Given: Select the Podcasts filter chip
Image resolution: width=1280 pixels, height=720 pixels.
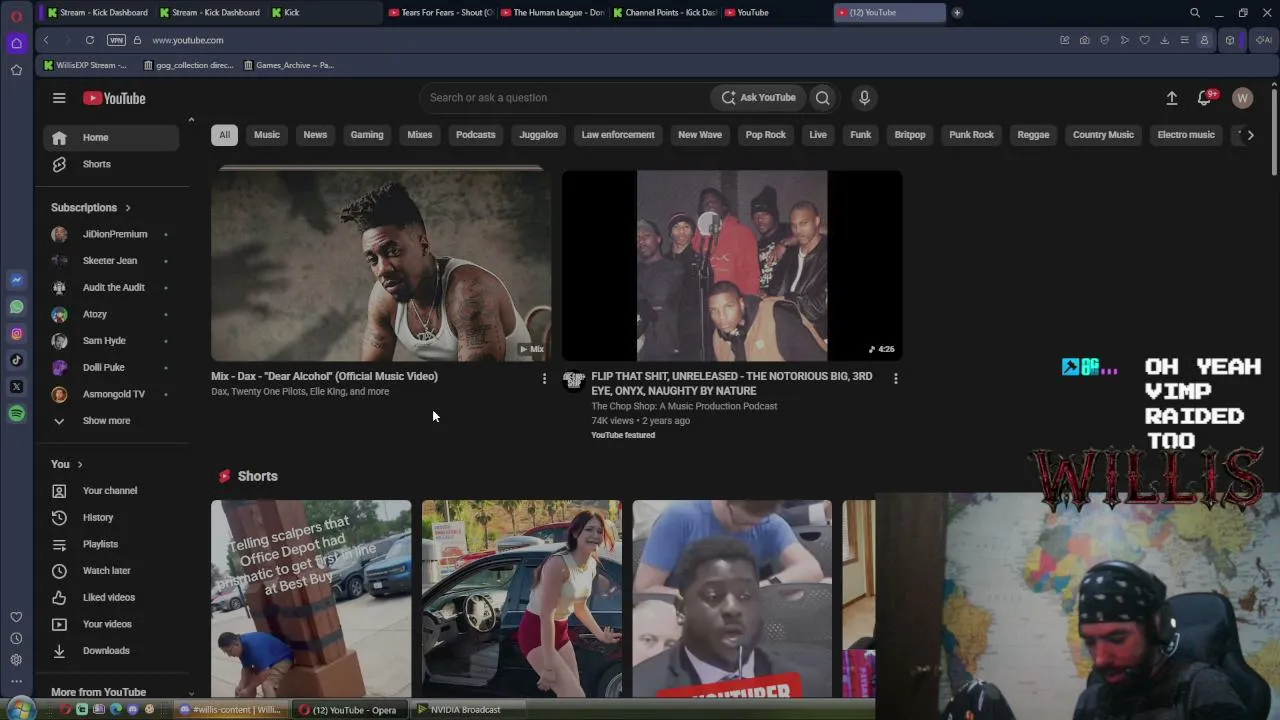Looking at the screenshot, I should tap(476, 135).
